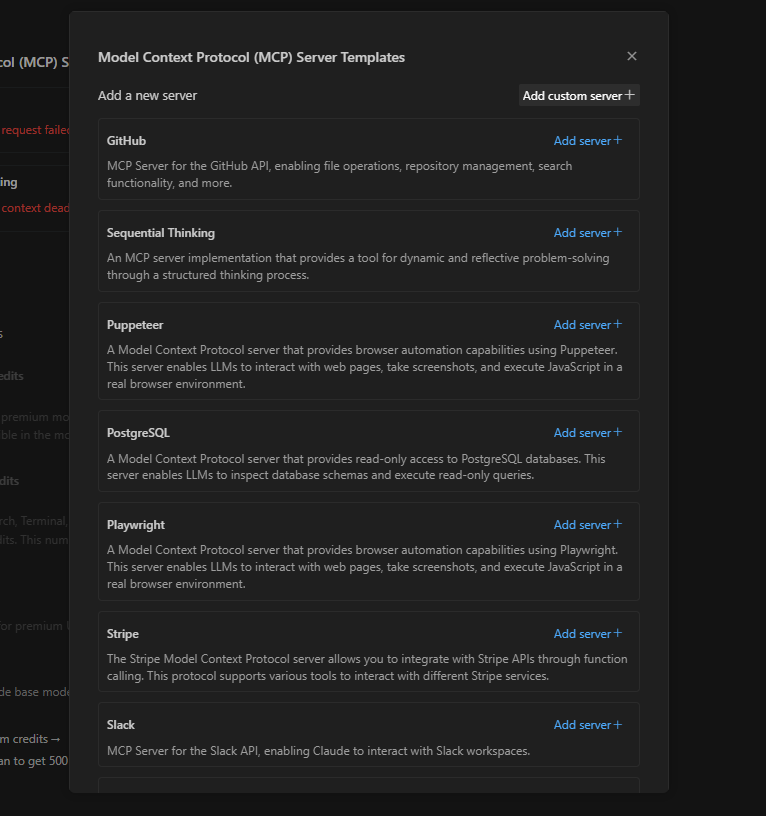This screenshot has height=816, width=766.
Task: Add the Stripe server
Action: pyautogui.click(x=588, y=633)
